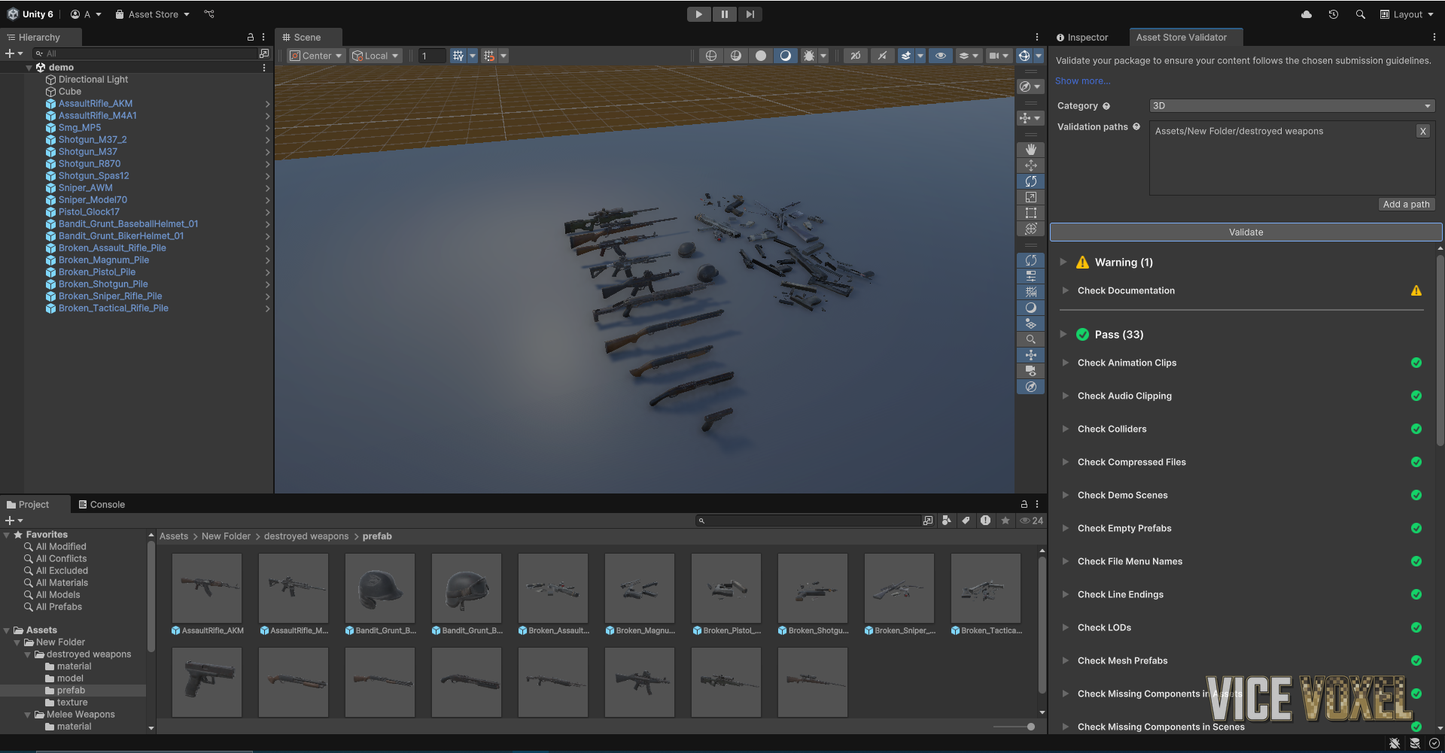Click the Show more link
The height and width of the screenshot is (753, 1445).
point(1082,81)
